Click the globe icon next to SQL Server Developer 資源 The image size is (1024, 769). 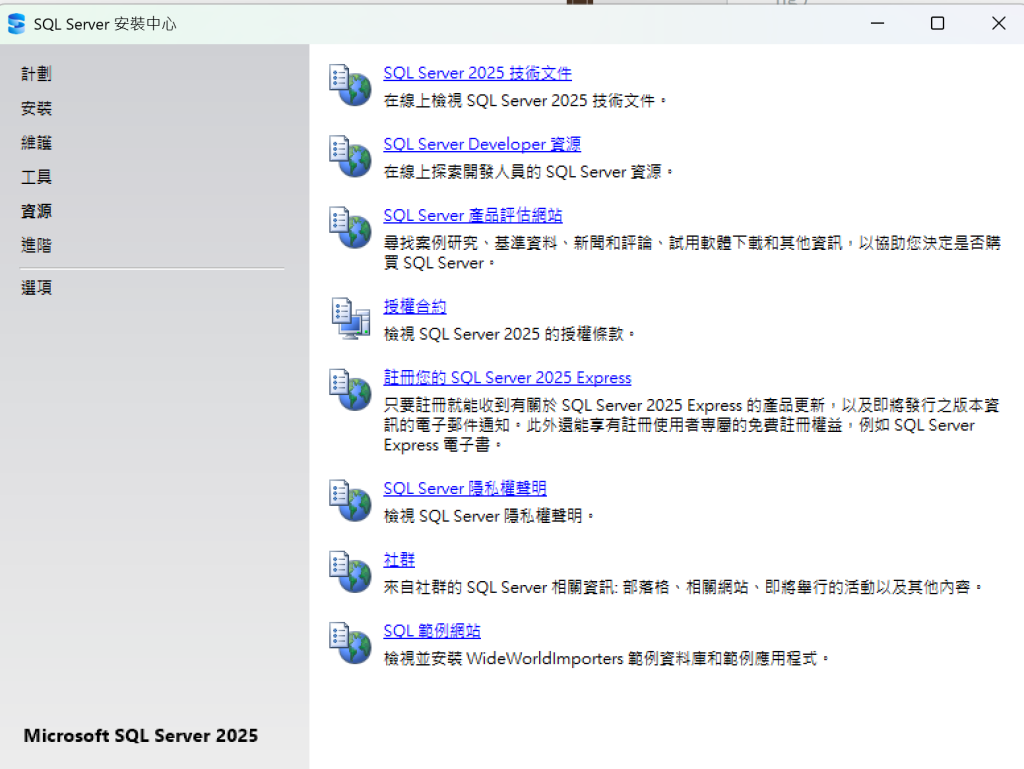point(350,156)
